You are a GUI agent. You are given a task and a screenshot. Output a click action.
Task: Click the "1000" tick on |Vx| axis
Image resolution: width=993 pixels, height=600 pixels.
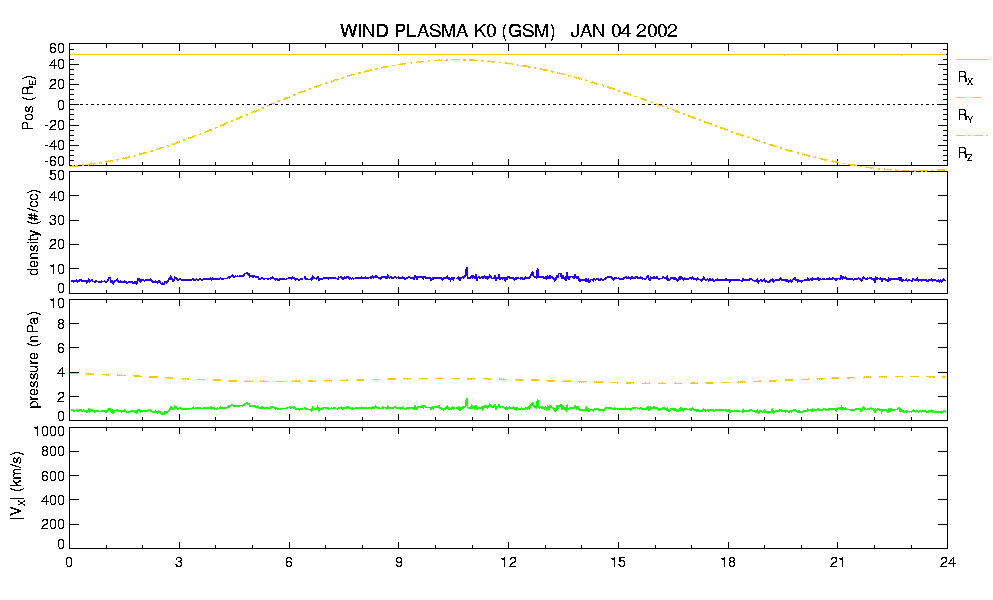(49, 432)
